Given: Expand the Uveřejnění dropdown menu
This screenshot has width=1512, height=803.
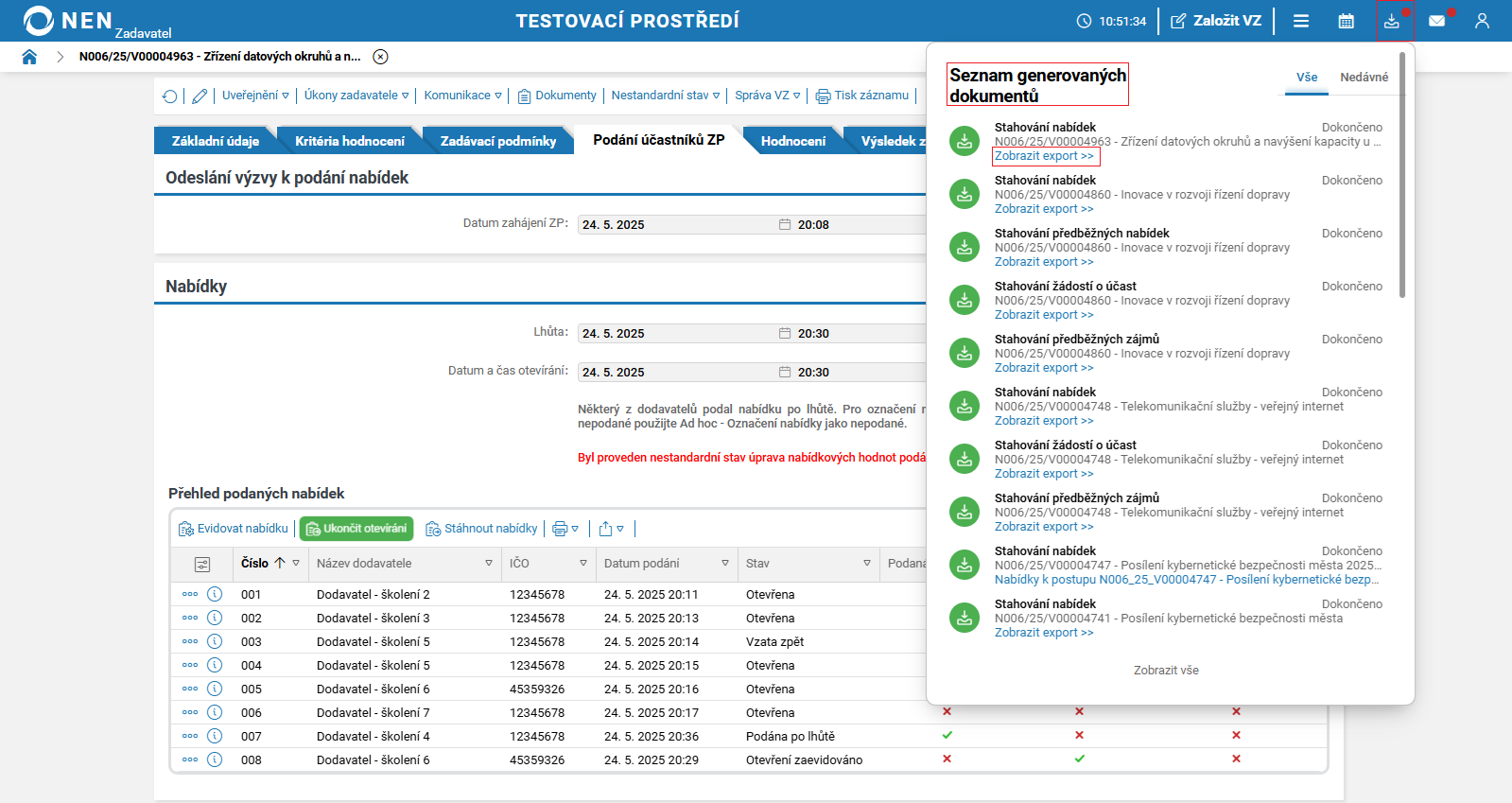Looking at the screenshot, I should click(255, 96).
